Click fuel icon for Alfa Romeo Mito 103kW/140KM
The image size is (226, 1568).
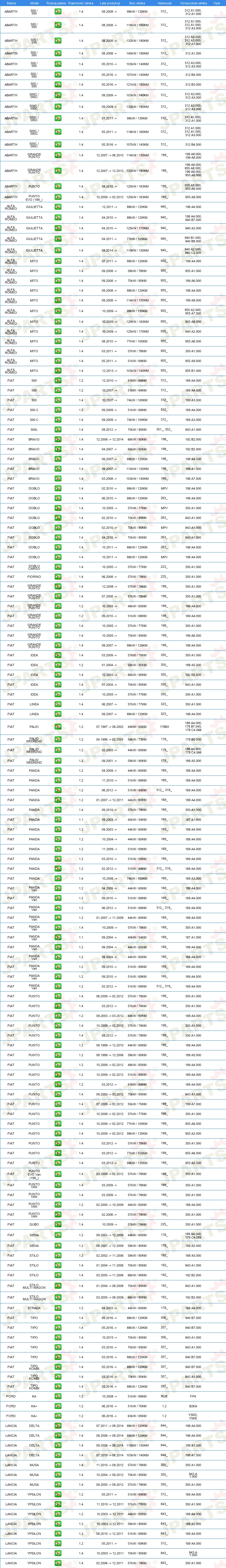58,371
